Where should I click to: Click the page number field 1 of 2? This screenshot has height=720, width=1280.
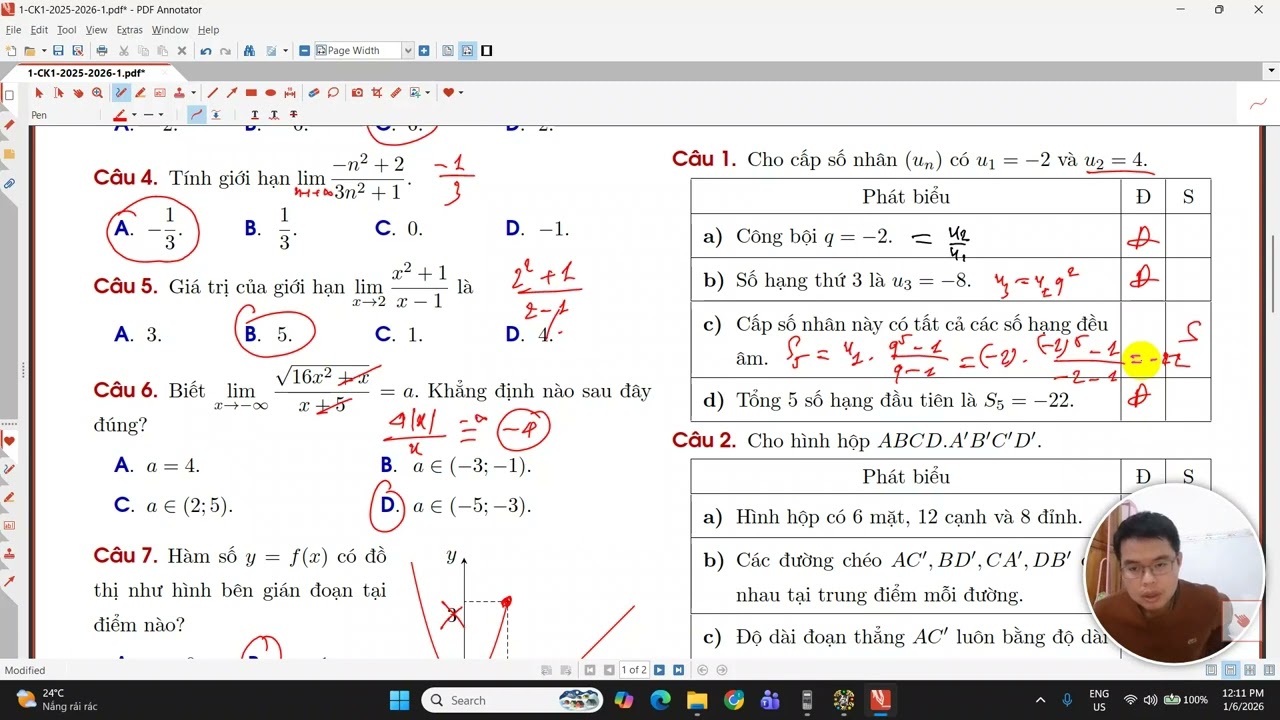(x=634, y=670)
